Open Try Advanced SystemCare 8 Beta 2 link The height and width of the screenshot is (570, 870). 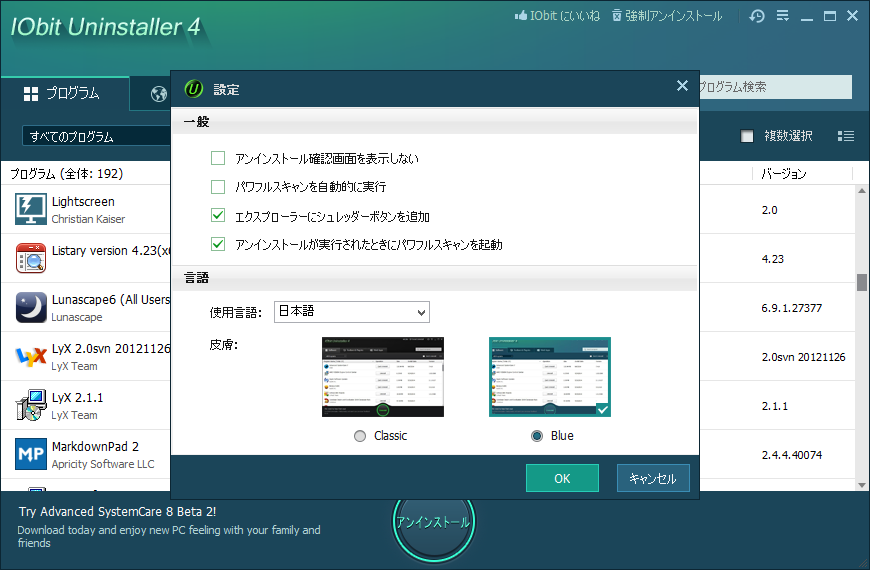[117, 512]
